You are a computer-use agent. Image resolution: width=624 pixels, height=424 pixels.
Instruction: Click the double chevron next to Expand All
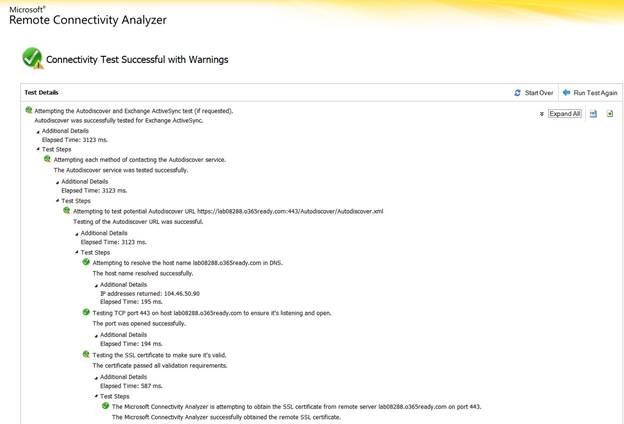pyautogui.click(x=542, y=114)
